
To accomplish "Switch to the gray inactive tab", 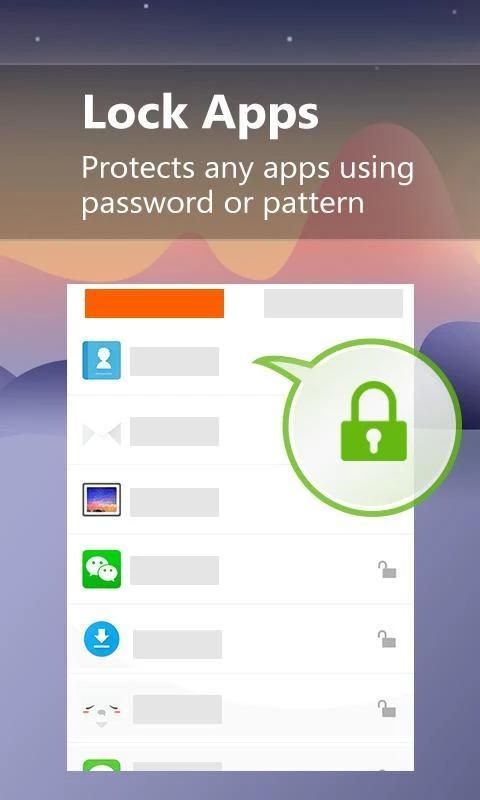I will [x=333, y=303].
